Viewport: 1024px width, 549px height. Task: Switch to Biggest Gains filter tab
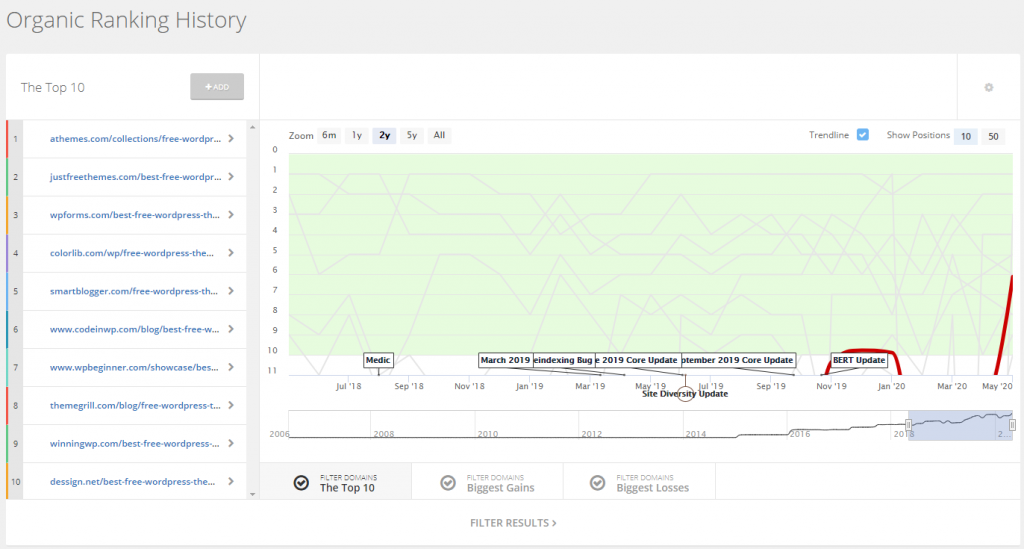[x=500, y=483]
